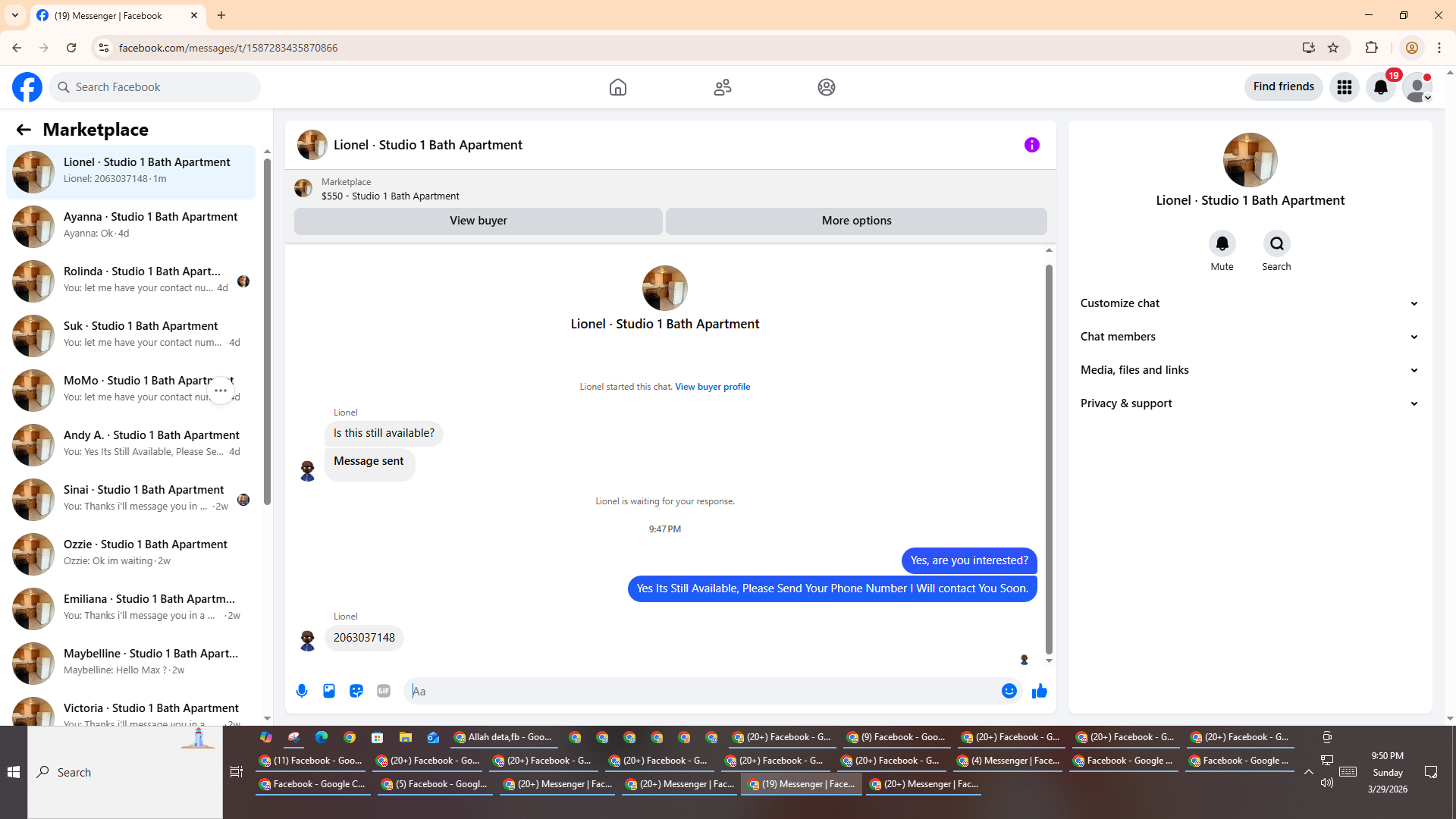The width and height of the screenshot is (1456, 819).
Task: Open Sinai Studio 1 Bath conversation
Action: pos(130,498)
